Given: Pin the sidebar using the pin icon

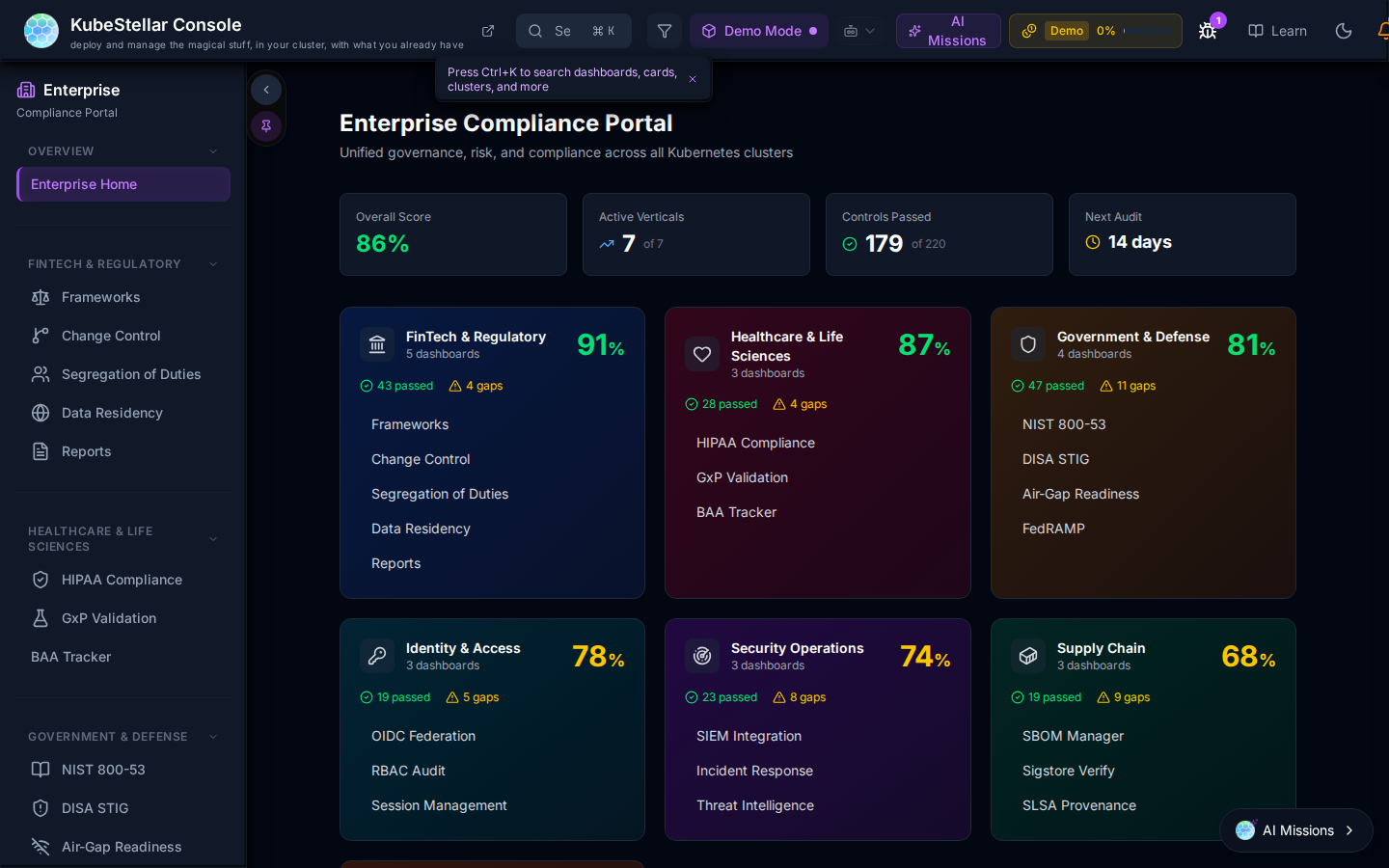Looking at the screenshot, I should (266, 125).
